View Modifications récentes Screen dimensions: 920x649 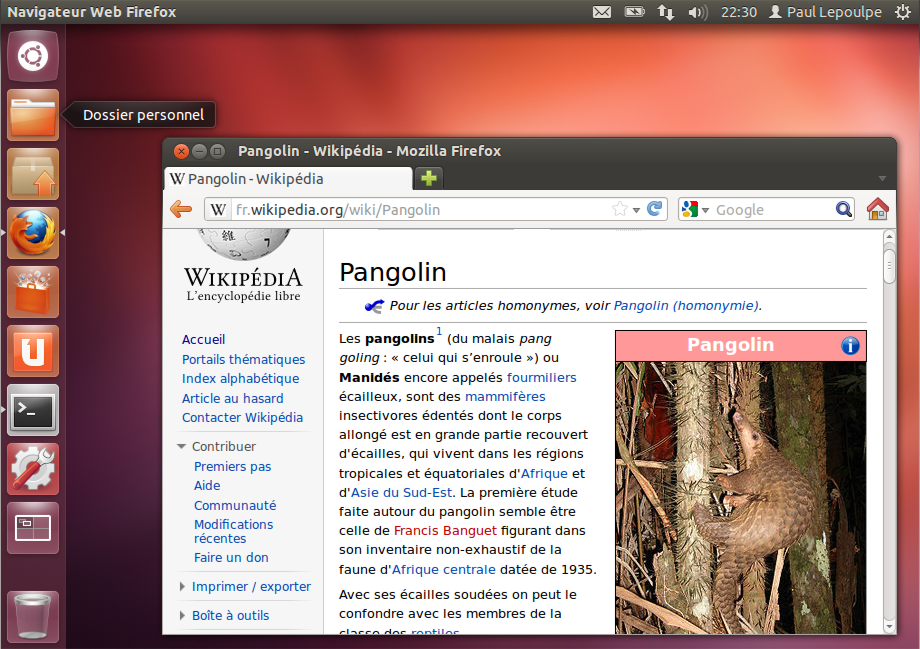coord(234,532)
